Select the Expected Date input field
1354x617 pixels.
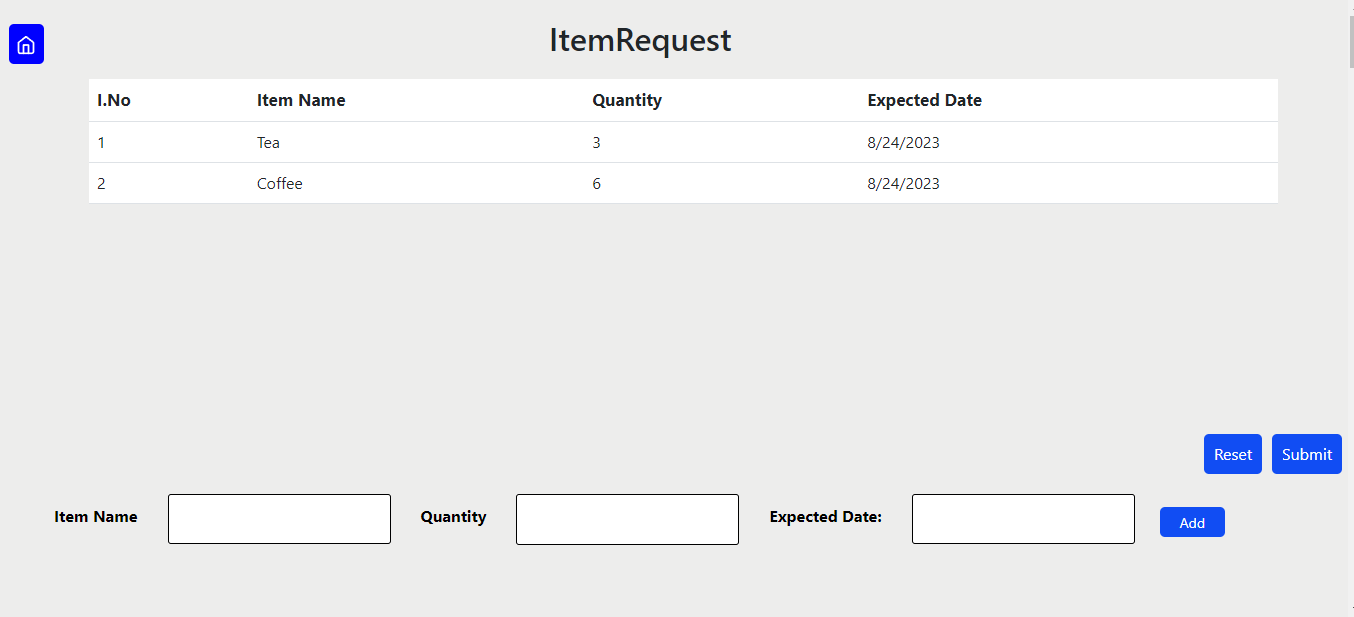(x=1022, y=518)
